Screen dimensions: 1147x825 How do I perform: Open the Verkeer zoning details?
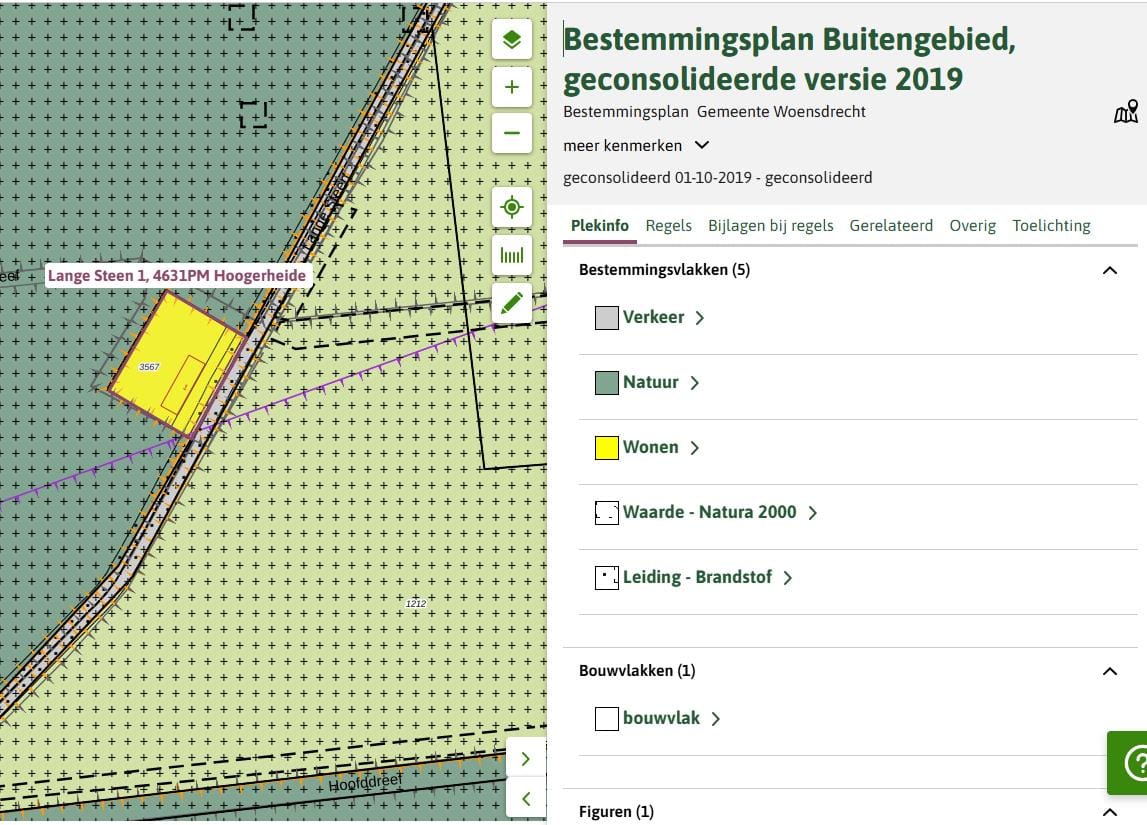[653, 317]
